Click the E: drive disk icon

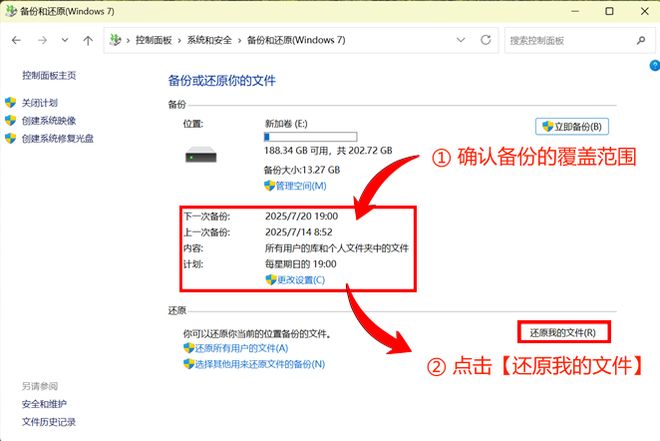click(201, 154)
